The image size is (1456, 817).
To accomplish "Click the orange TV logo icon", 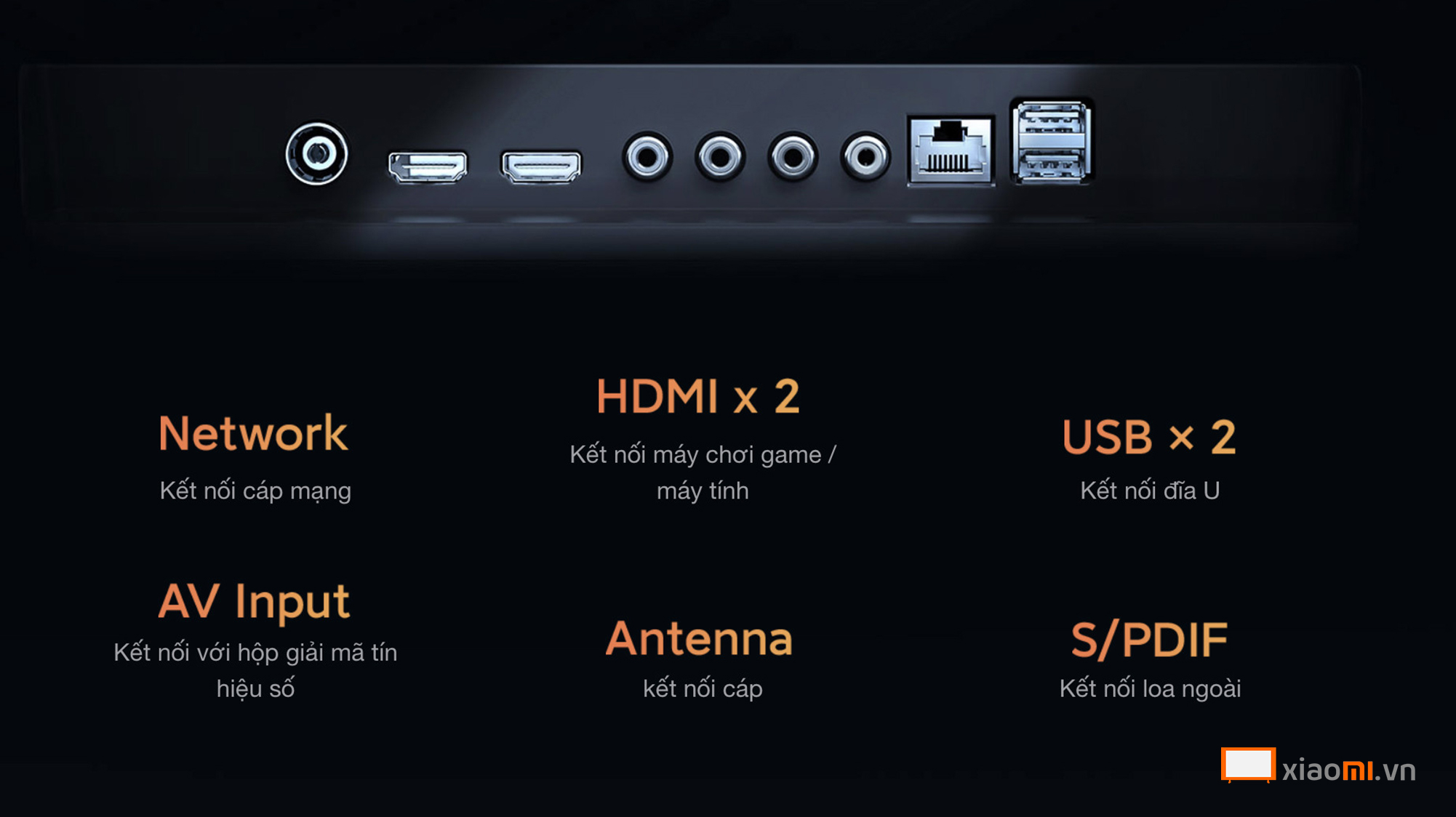I will click(x=1248, y=765).
